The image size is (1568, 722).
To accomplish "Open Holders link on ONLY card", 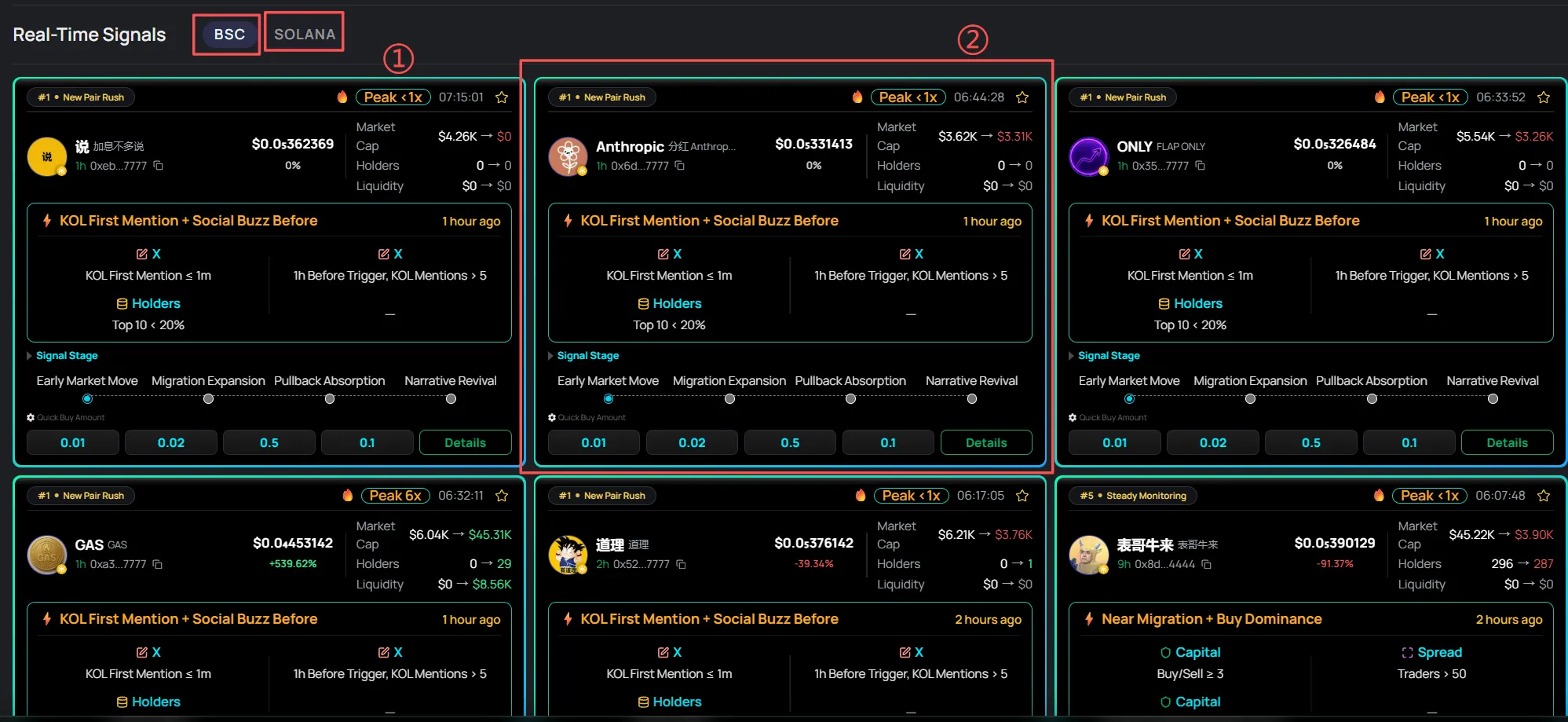I will tap(1190, 303).
